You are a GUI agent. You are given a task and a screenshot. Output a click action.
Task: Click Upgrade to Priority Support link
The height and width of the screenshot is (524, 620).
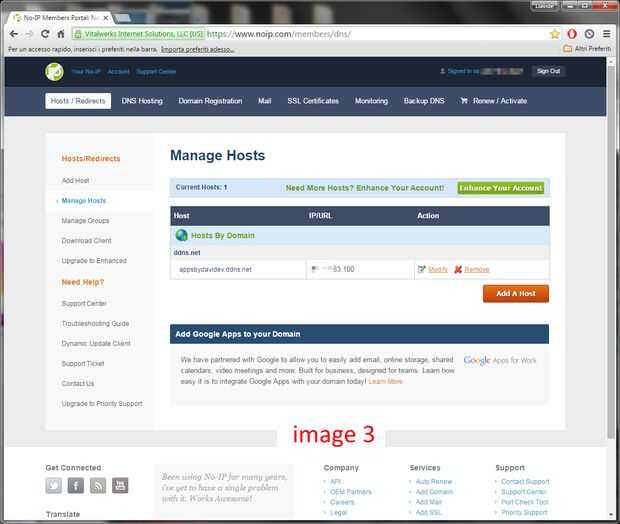102,404
